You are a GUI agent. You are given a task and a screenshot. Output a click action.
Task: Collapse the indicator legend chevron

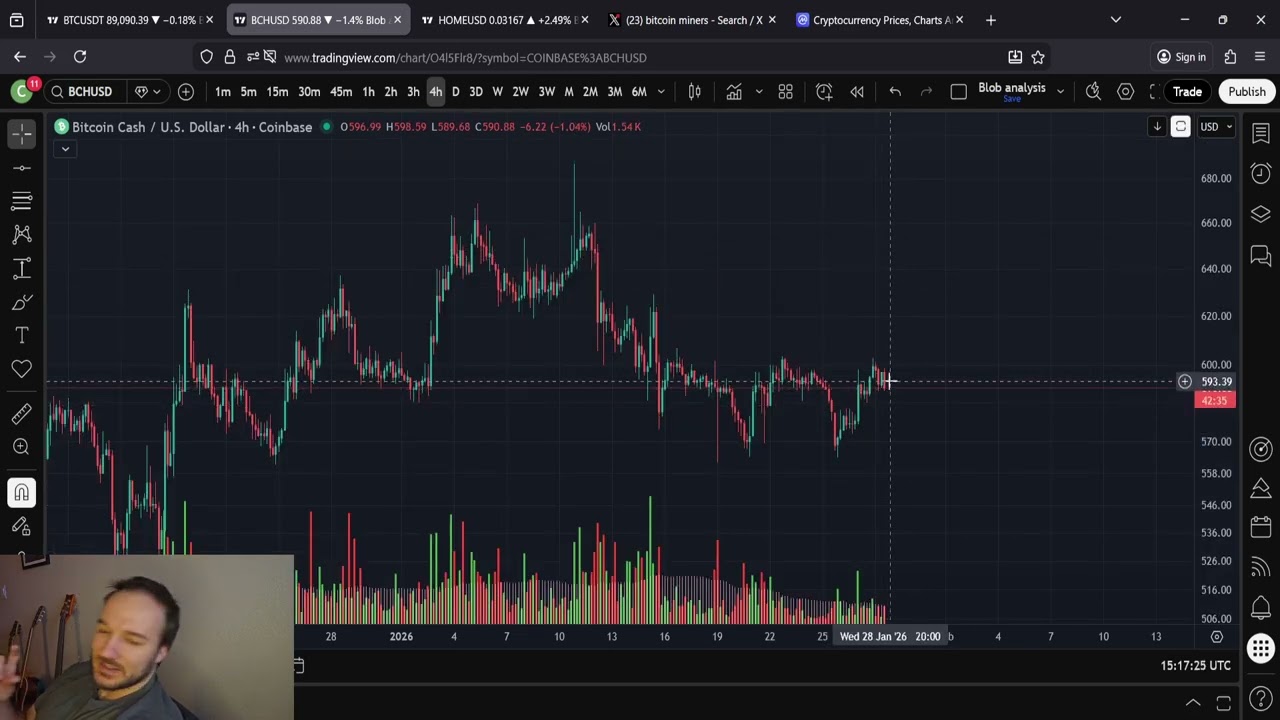click(65, 149)
